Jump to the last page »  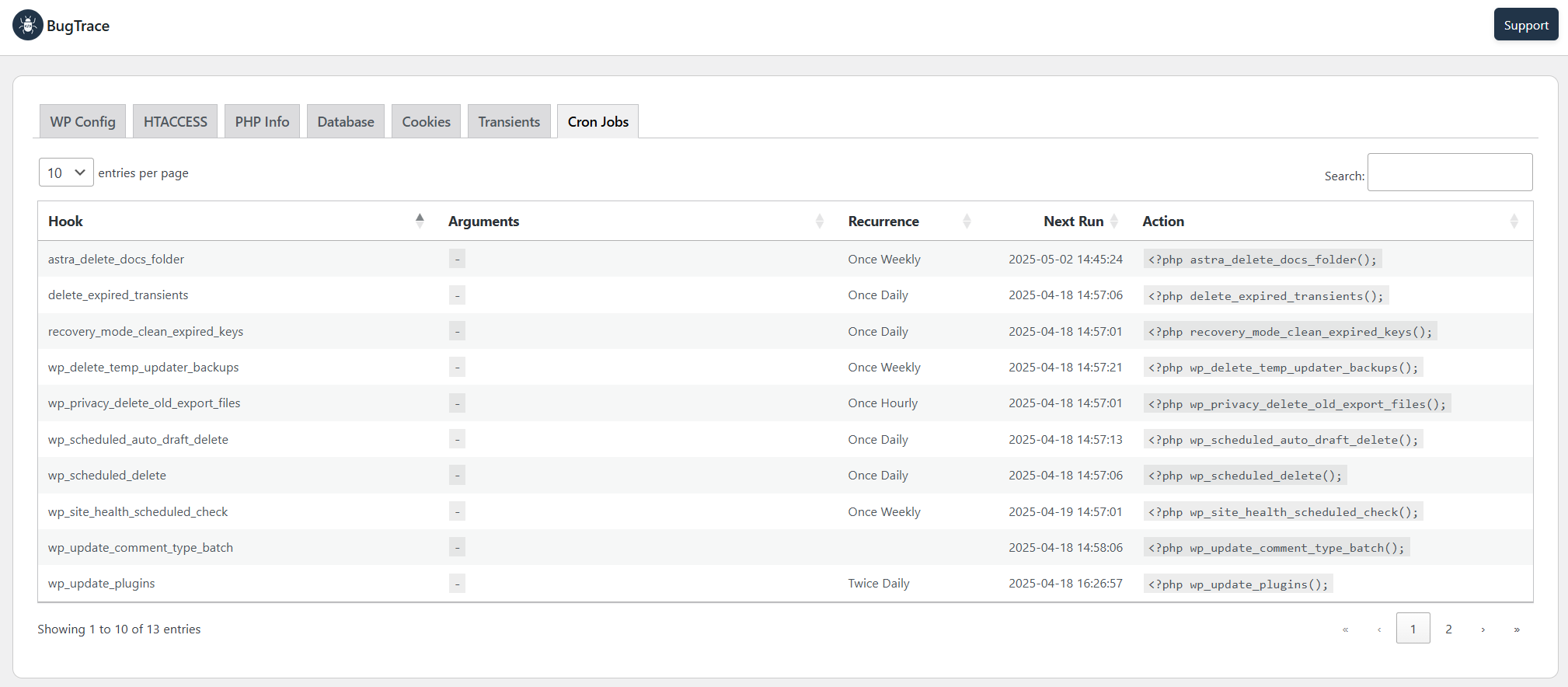(x=1517, y=629)
